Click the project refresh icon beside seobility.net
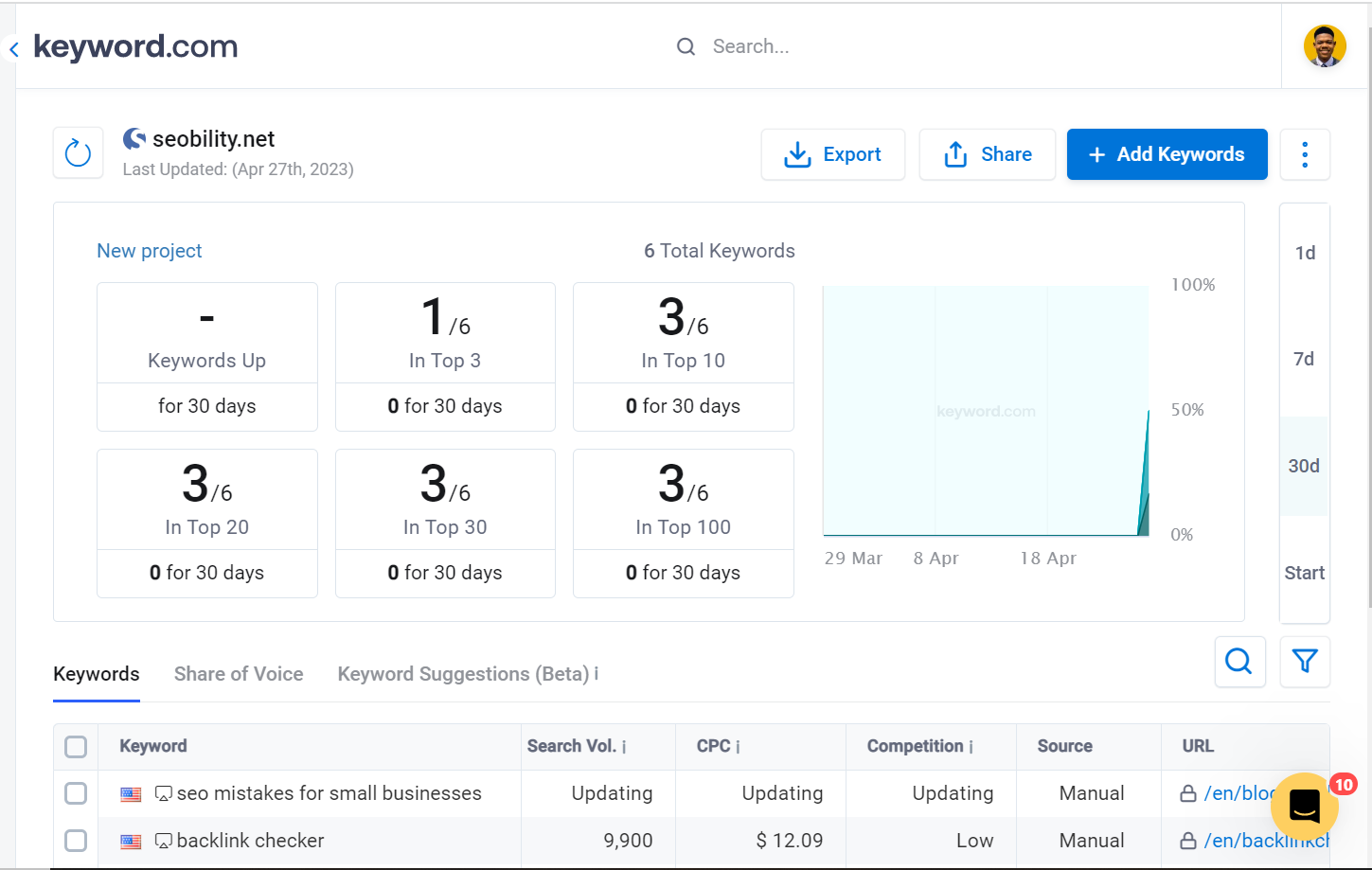 [x=78, y=153]
